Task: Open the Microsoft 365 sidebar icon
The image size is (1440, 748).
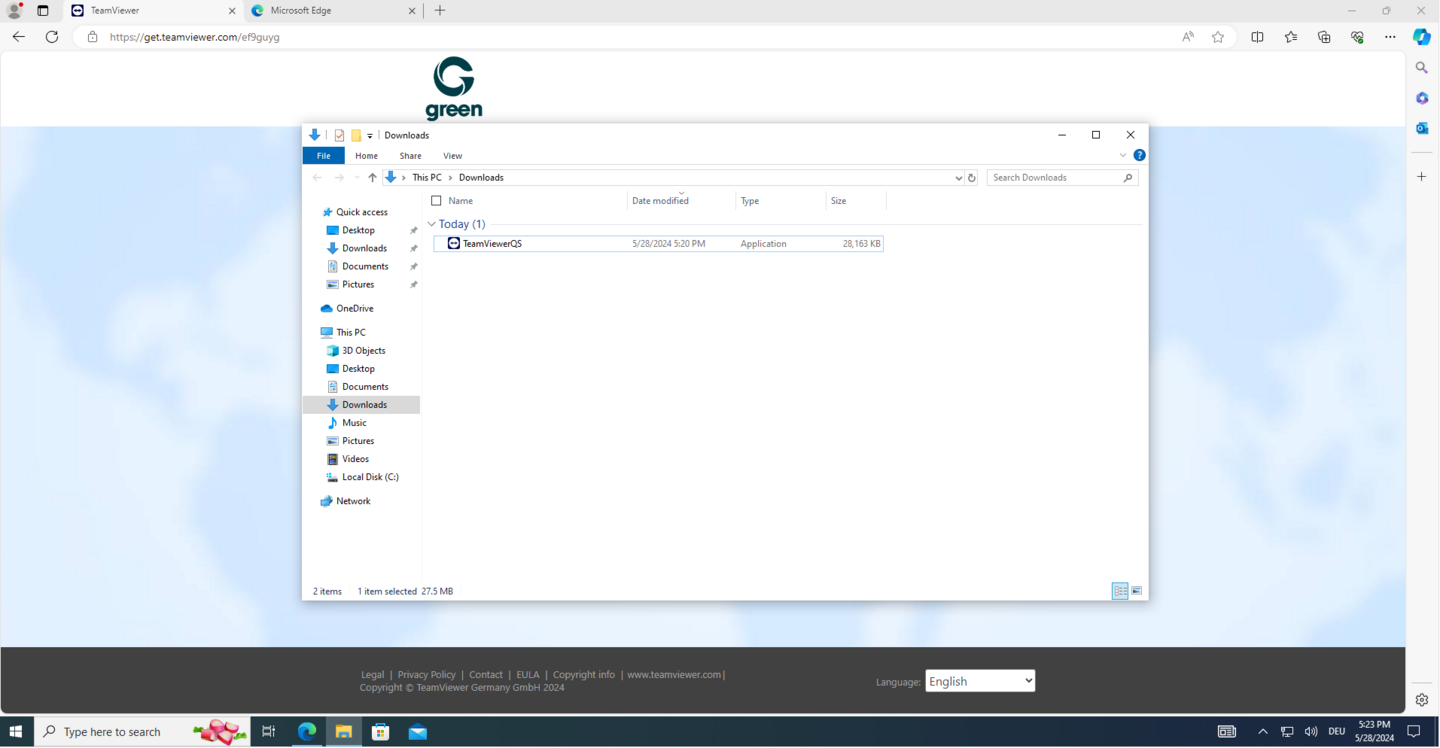Action: [x=1422, y=98]
